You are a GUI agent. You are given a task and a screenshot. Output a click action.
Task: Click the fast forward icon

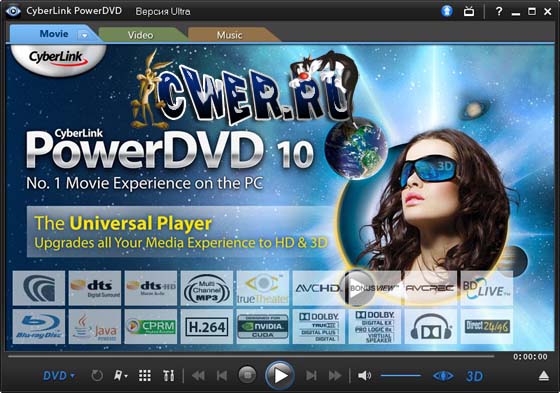coord(335,375)
